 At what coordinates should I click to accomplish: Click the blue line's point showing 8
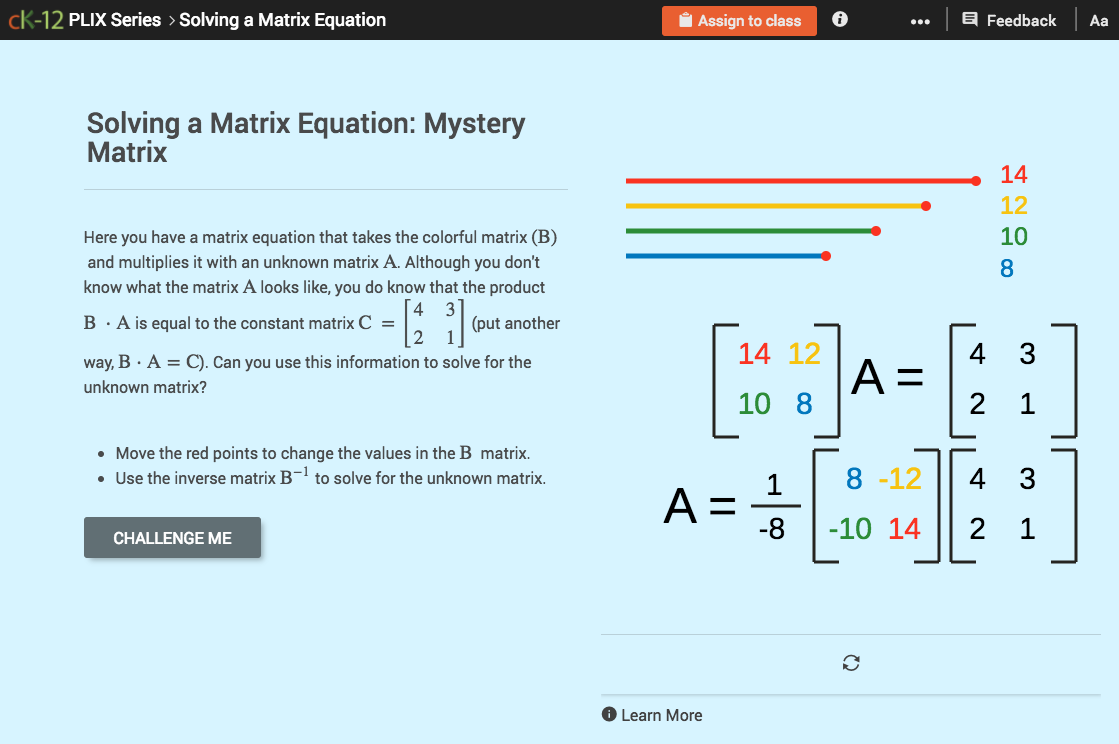tap(825, 255)
